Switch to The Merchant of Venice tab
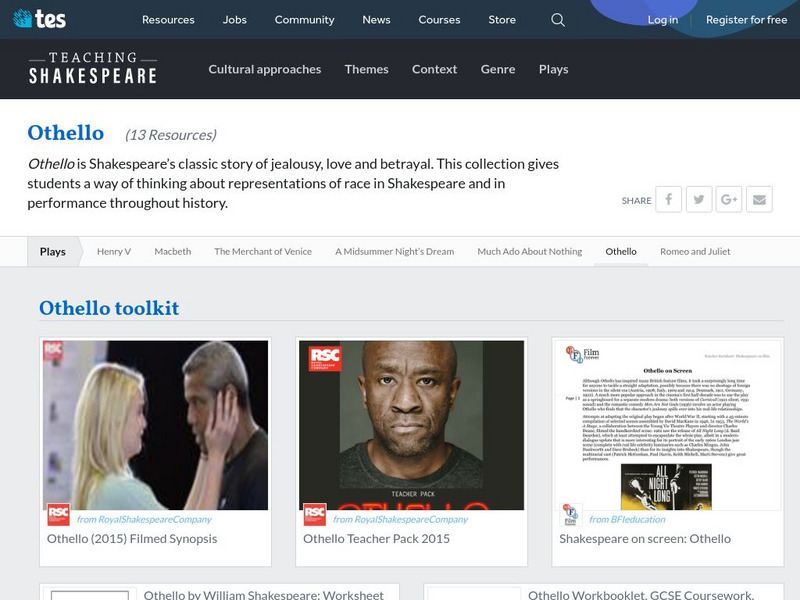This screenshot has height=600, width=800. (x=263, y=252)
